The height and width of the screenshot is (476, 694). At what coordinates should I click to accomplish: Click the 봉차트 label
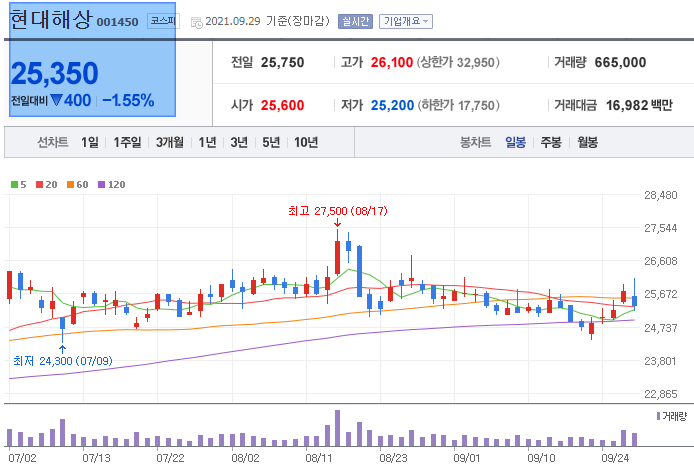pos(475,142)
